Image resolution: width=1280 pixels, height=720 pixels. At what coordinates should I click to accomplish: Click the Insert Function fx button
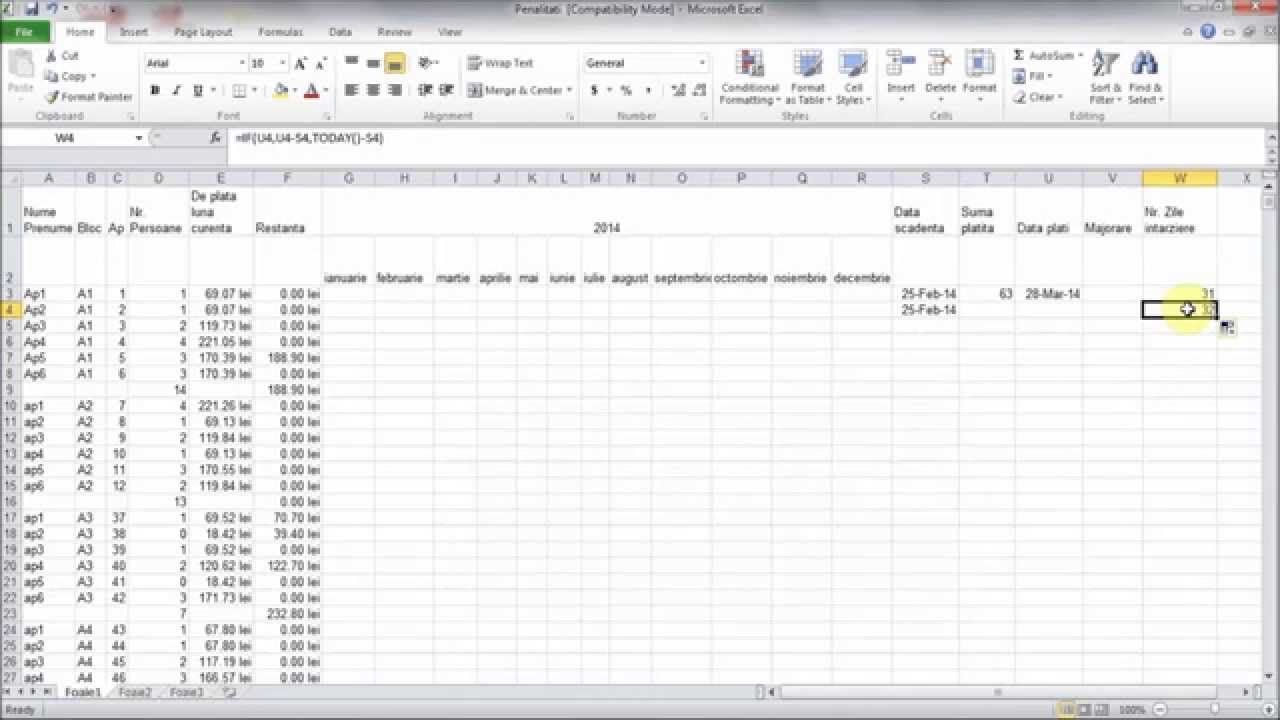point(215,138)
